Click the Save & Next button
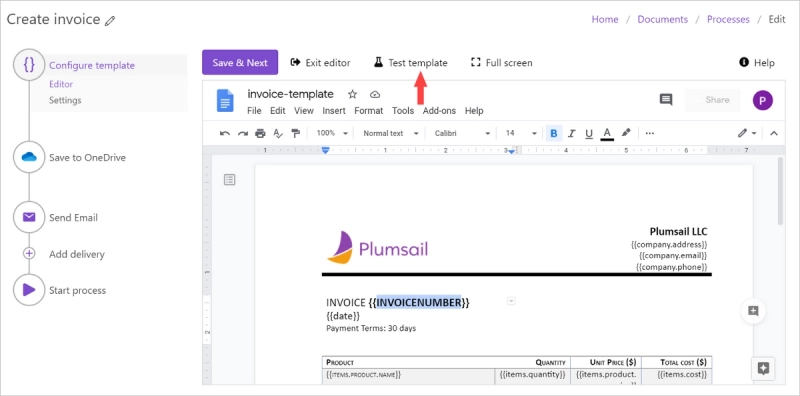 point(240,62)
